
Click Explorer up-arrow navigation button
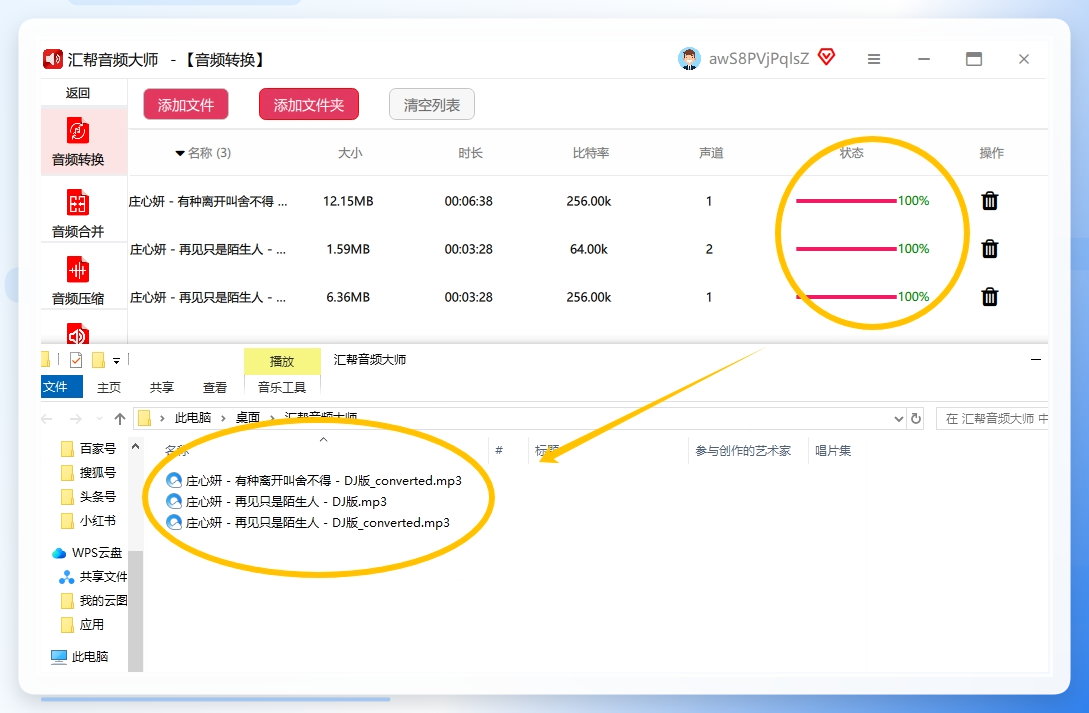pyautogui.click(x=119, y=419)
